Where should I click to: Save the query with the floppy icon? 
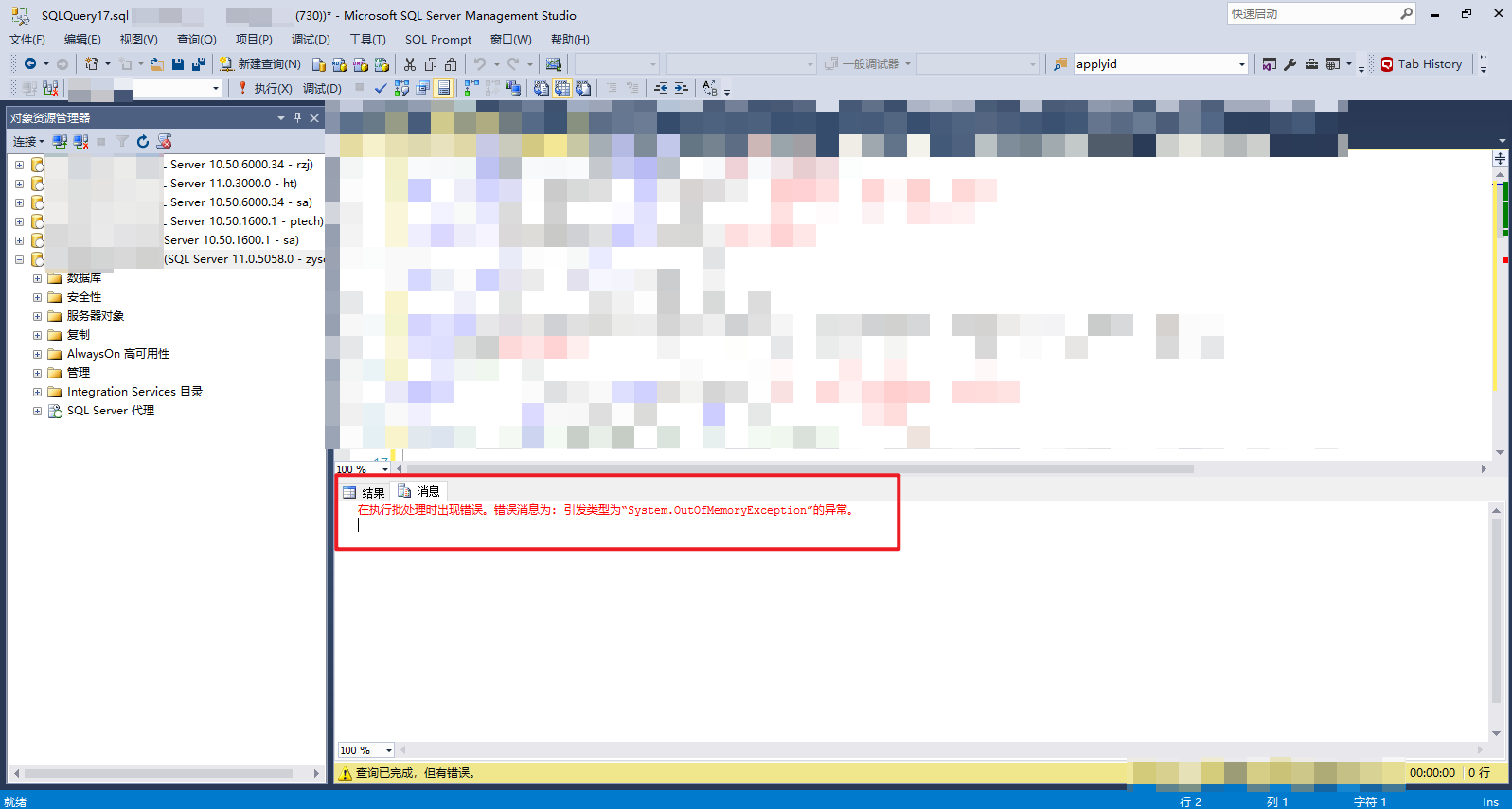click(x=178, y=64)
